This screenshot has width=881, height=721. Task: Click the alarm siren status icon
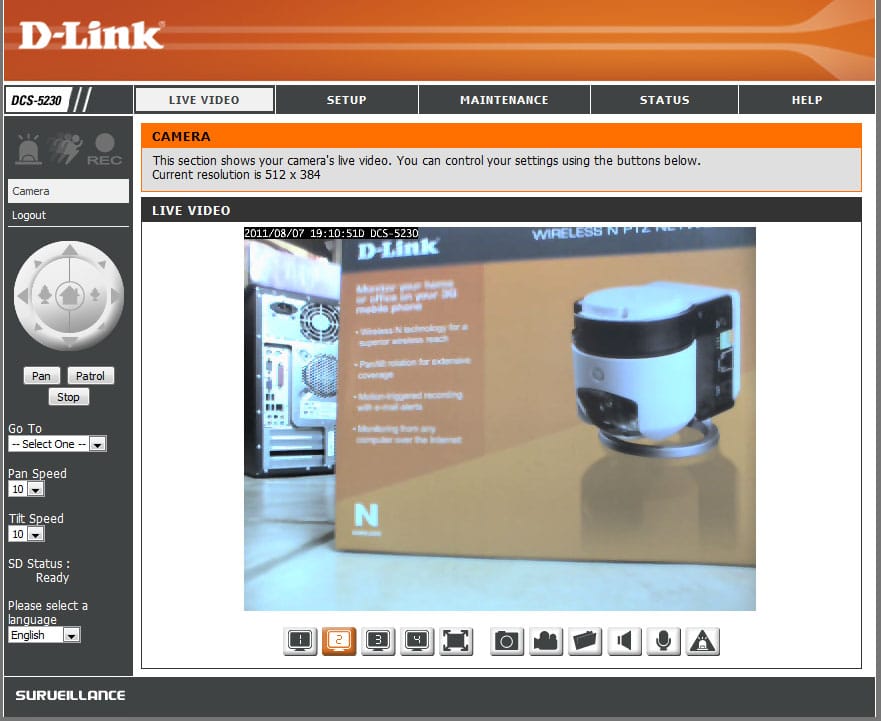pyautogui.click(x=29, y=149)
